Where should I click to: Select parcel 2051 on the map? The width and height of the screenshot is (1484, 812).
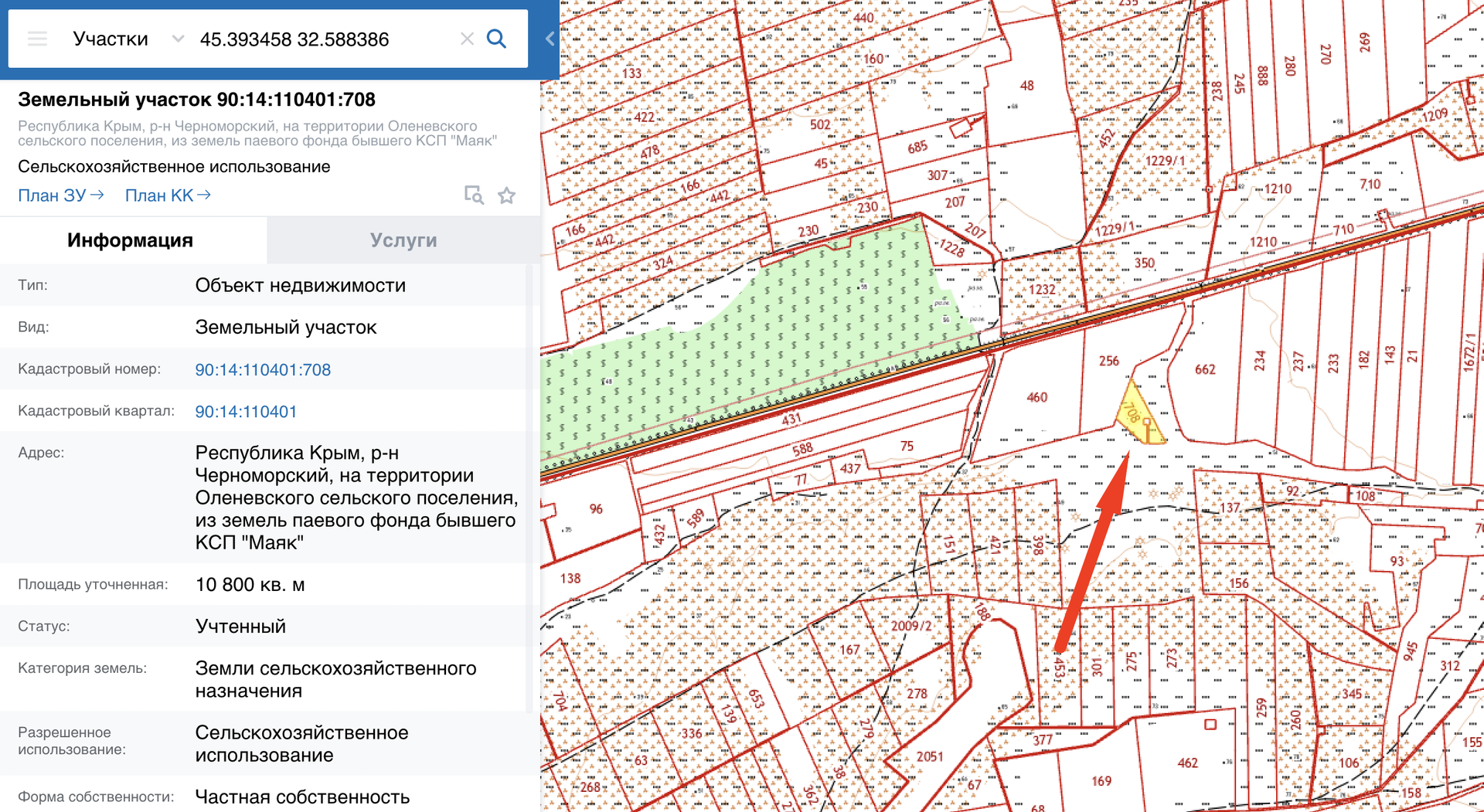[930, 756]
